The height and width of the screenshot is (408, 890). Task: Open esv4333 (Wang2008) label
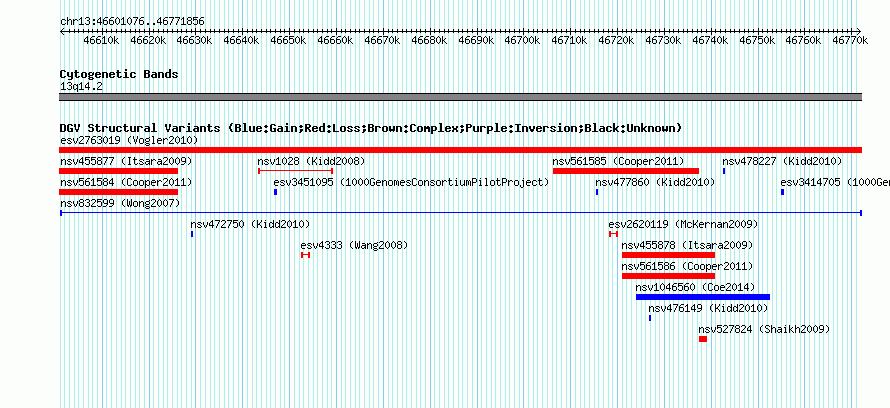pos(354,245)
